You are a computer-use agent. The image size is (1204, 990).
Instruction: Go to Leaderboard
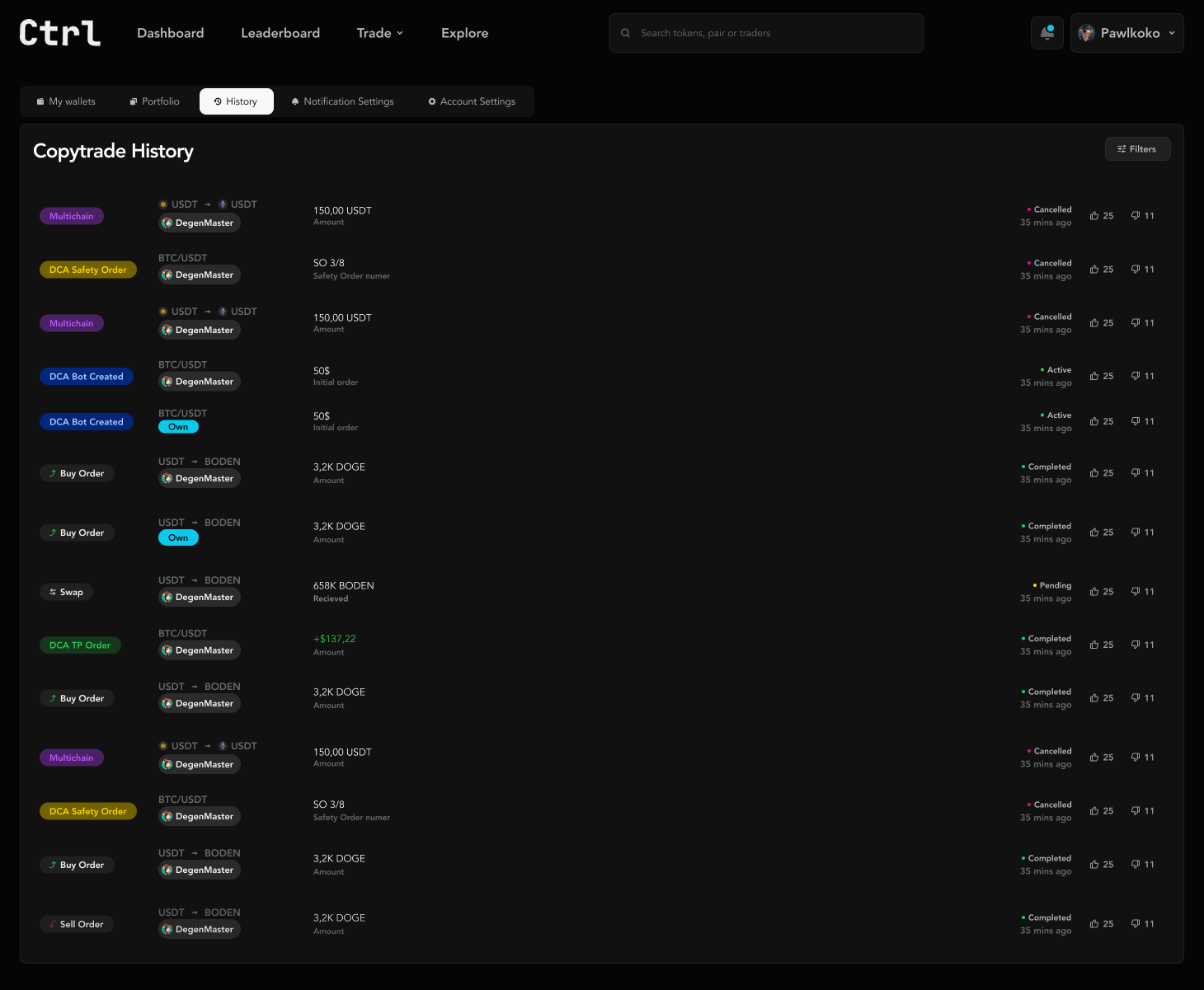coord(280,33)
